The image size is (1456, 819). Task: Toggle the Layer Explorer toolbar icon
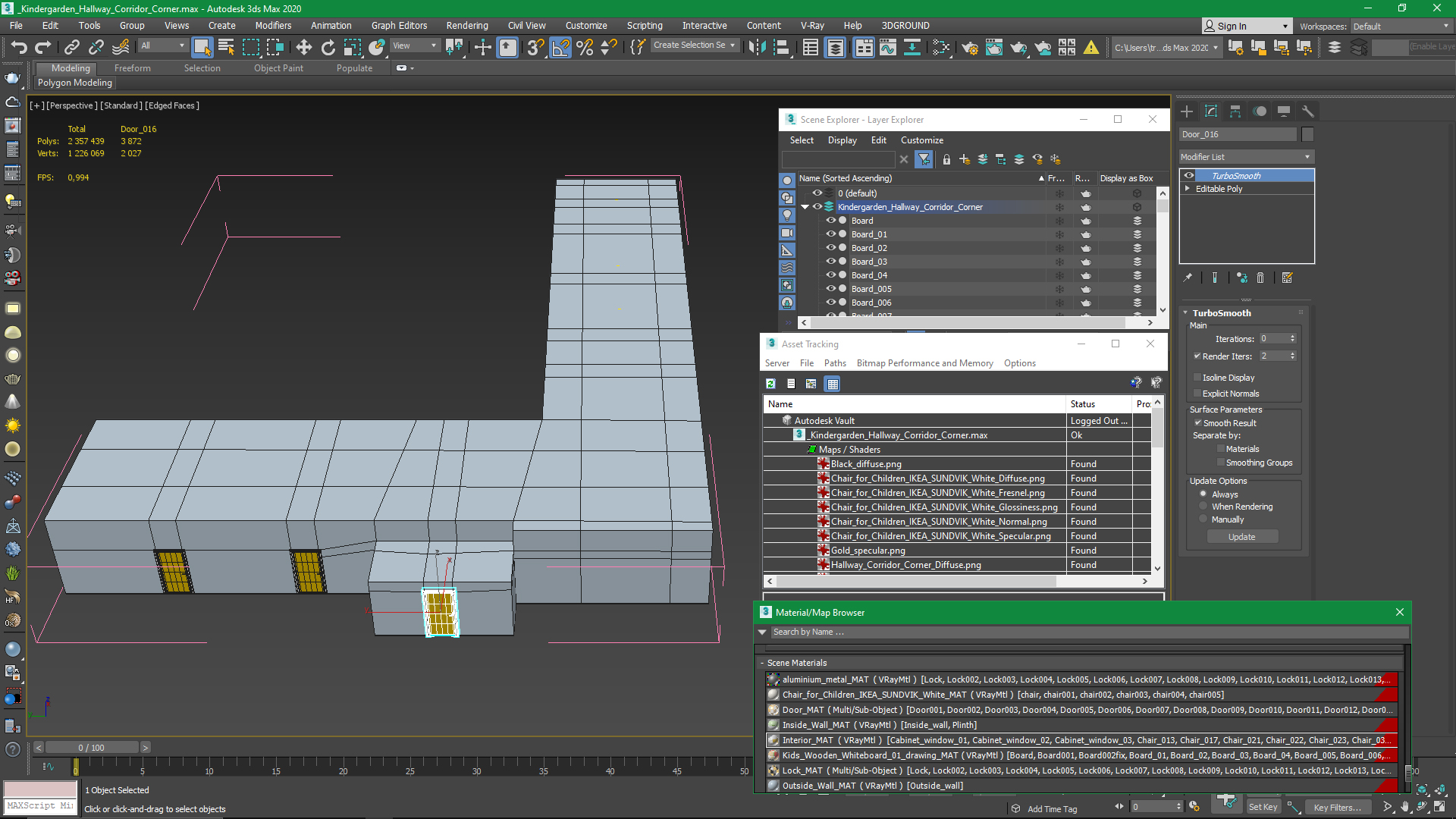pyautogui.click(x=835, y=47)
